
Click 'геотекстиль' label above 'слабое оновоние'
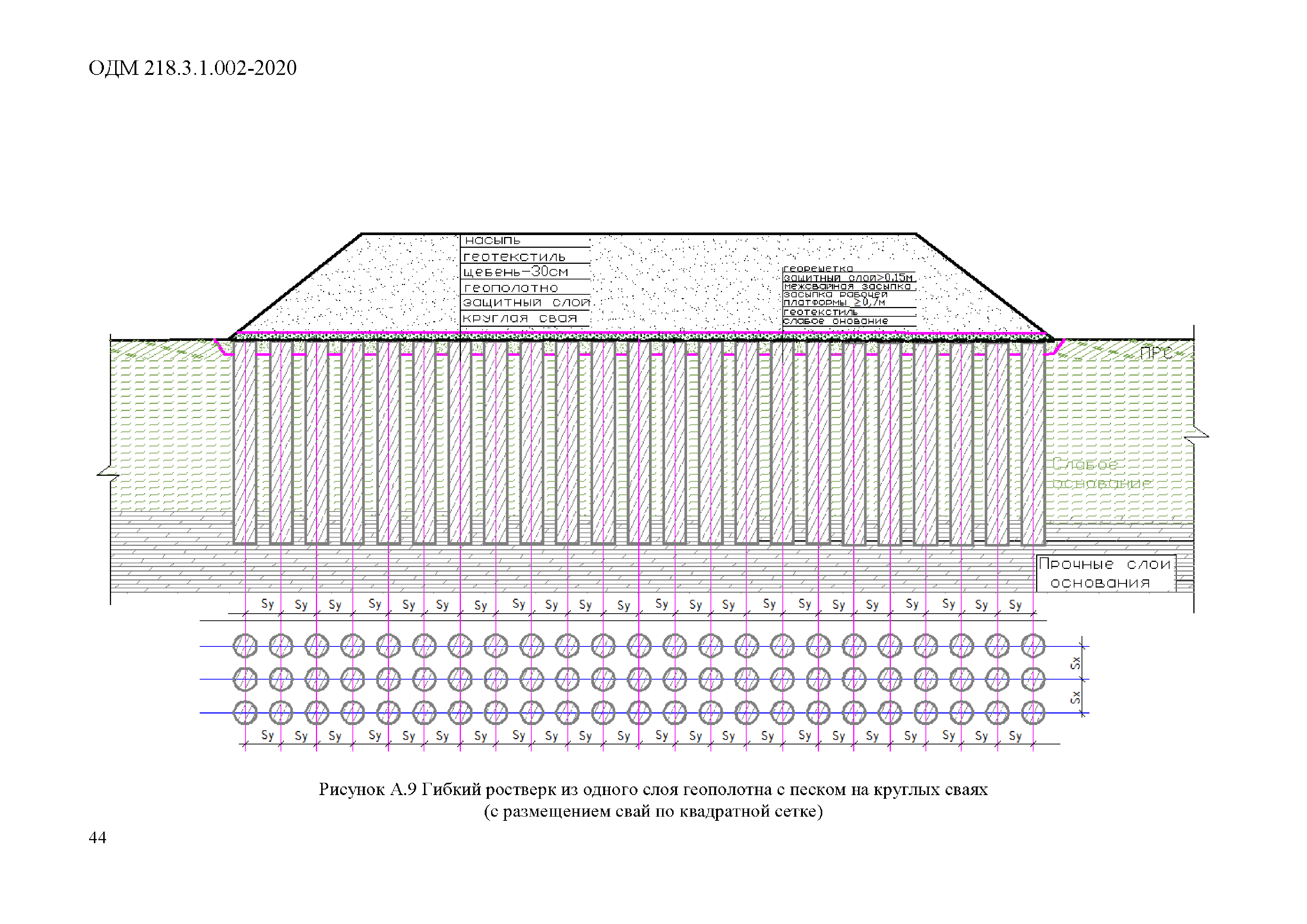(x=820, y=312)
